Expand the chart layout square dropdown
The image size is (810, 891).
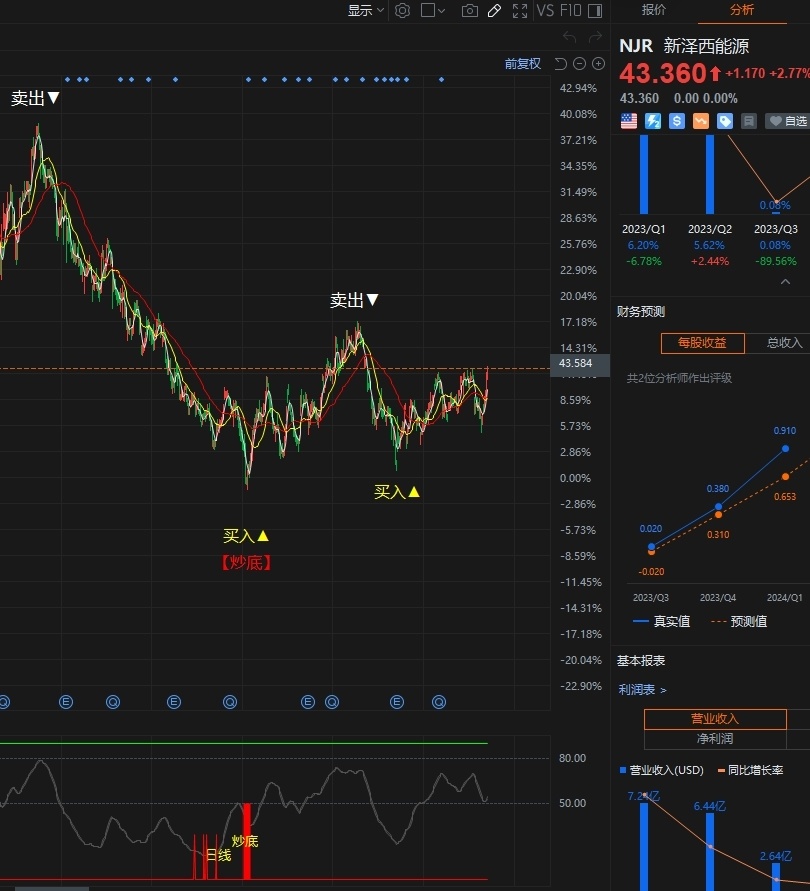point(433,10)
